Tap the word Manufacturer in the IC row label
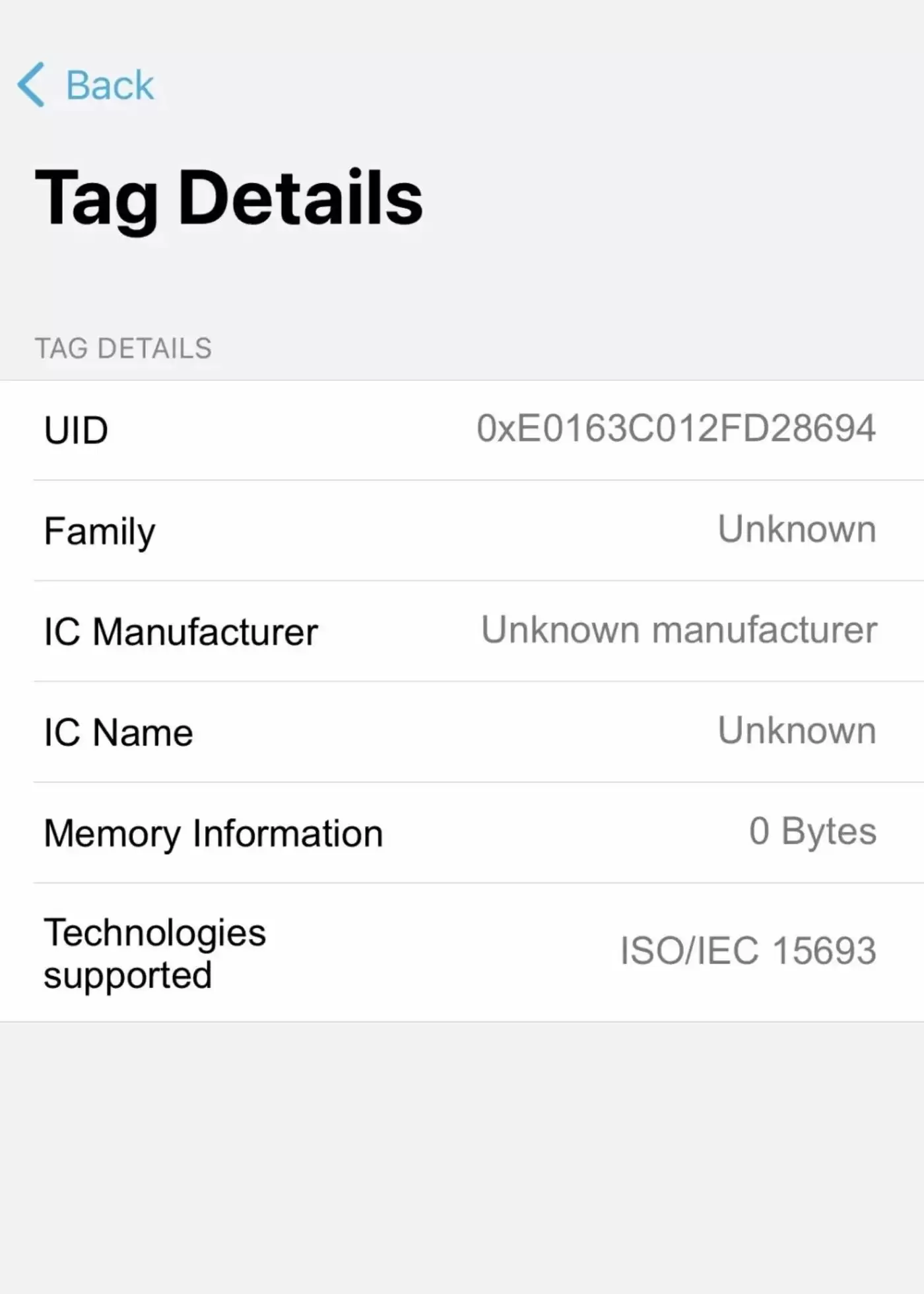 [x=205, y=631]
